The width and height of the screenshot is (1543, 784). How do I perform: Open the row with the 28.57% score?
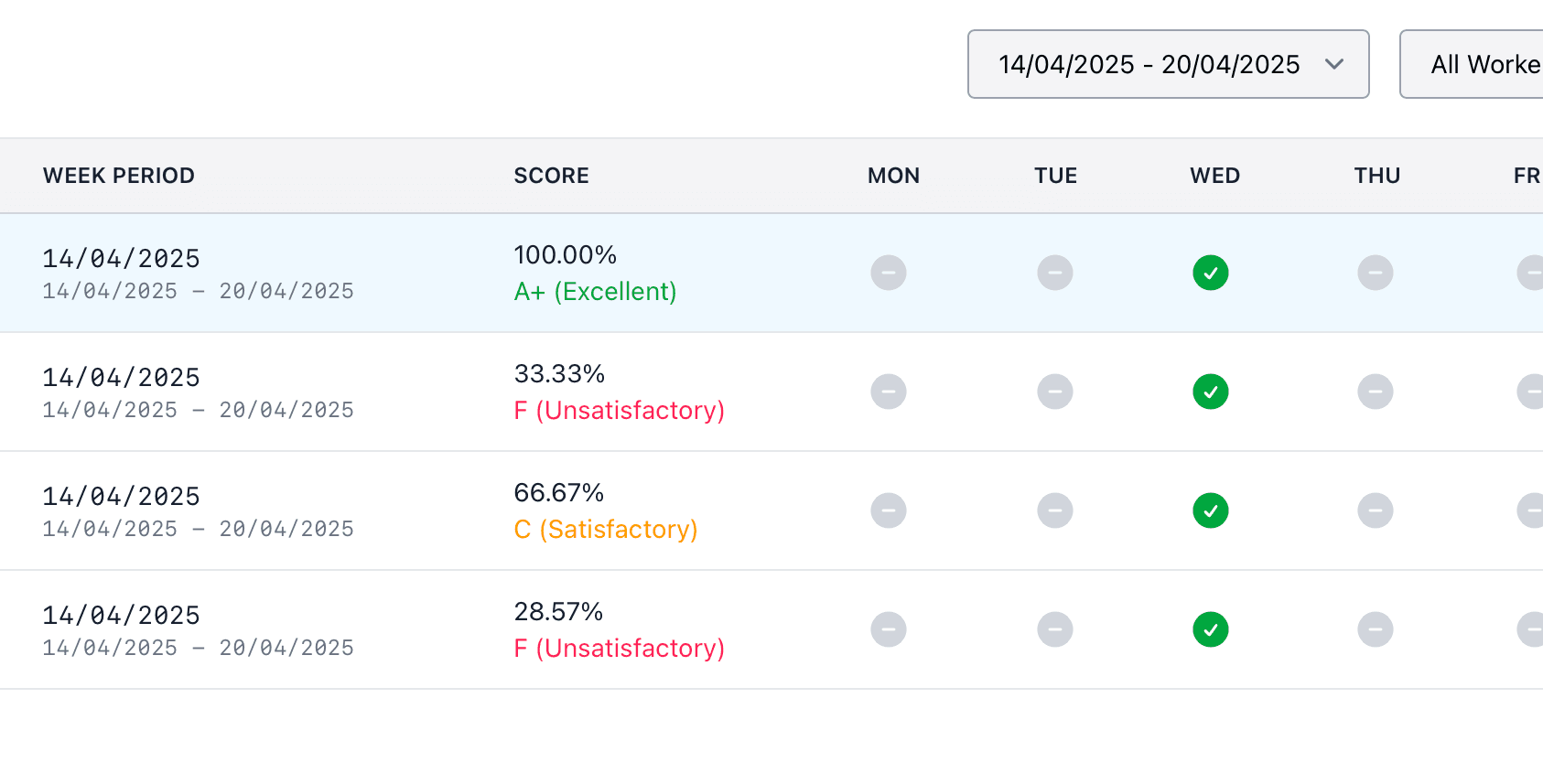pos(771,629)
